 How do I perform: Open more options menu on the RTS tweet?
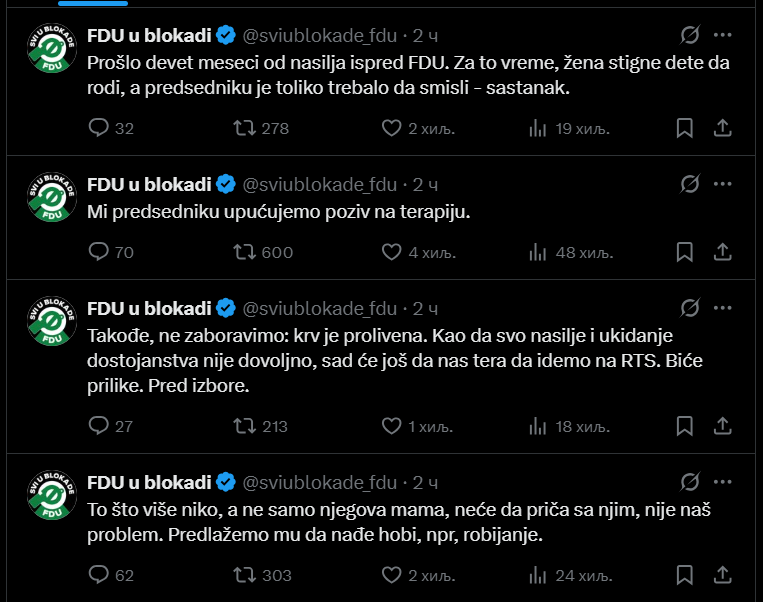[x=723, y=308]
